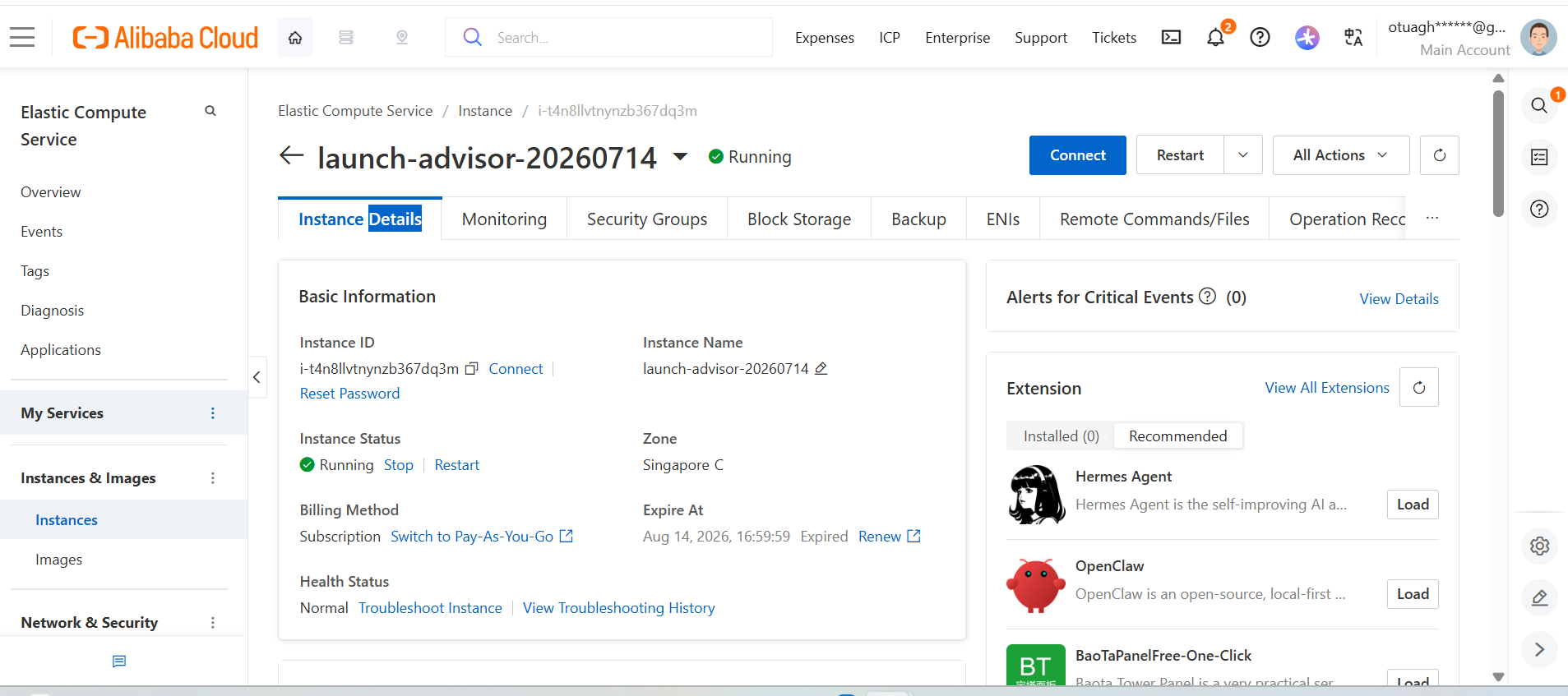Screen dimensions: 1568x696
Task: Open Instances & Images options menu
Action: coord(213,478)
